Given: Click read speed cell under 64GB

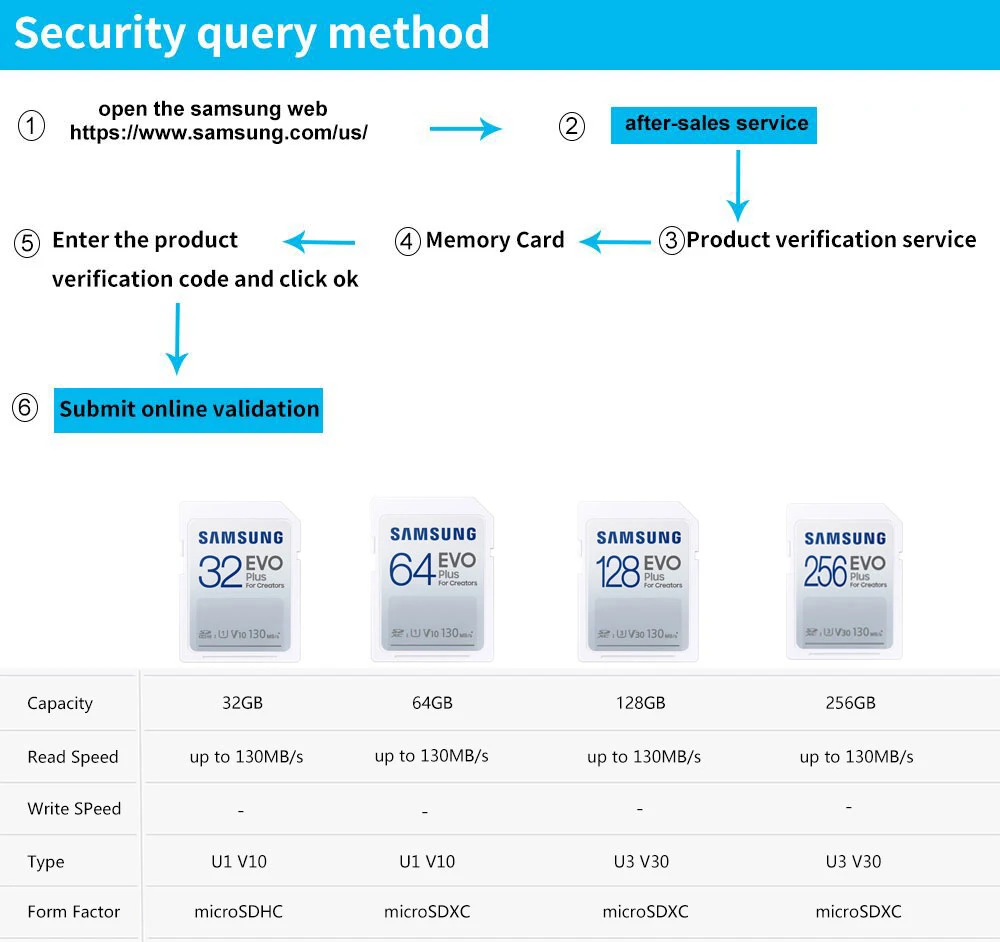Looking at the screenshot, I should 432,756.
